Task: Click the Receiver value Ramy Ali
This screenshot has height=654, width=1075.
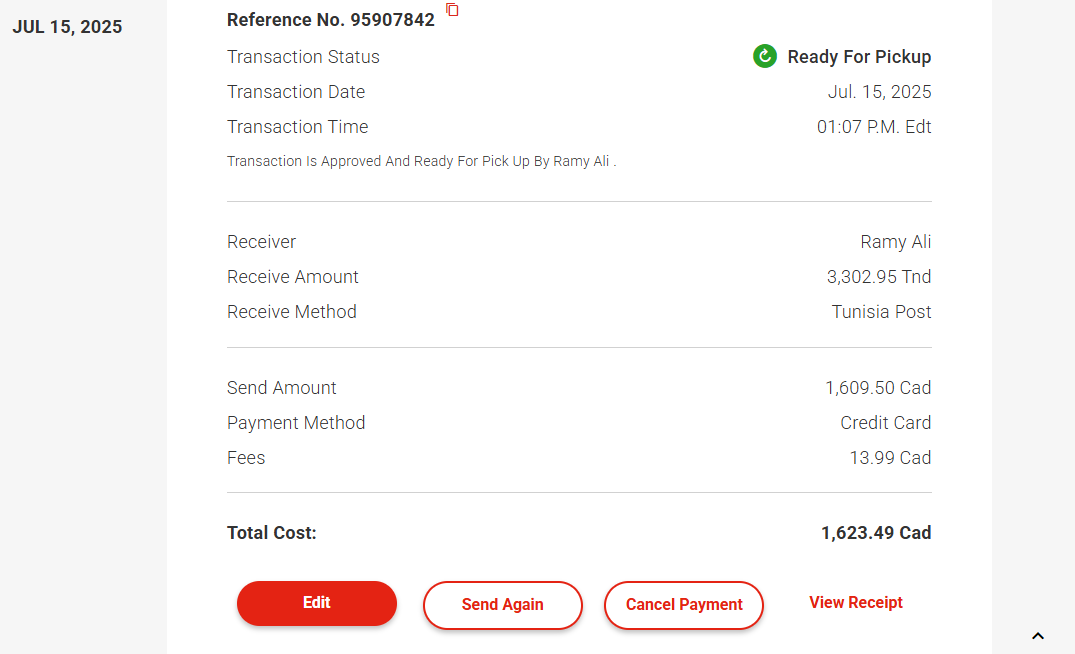Action: point(895,242)
